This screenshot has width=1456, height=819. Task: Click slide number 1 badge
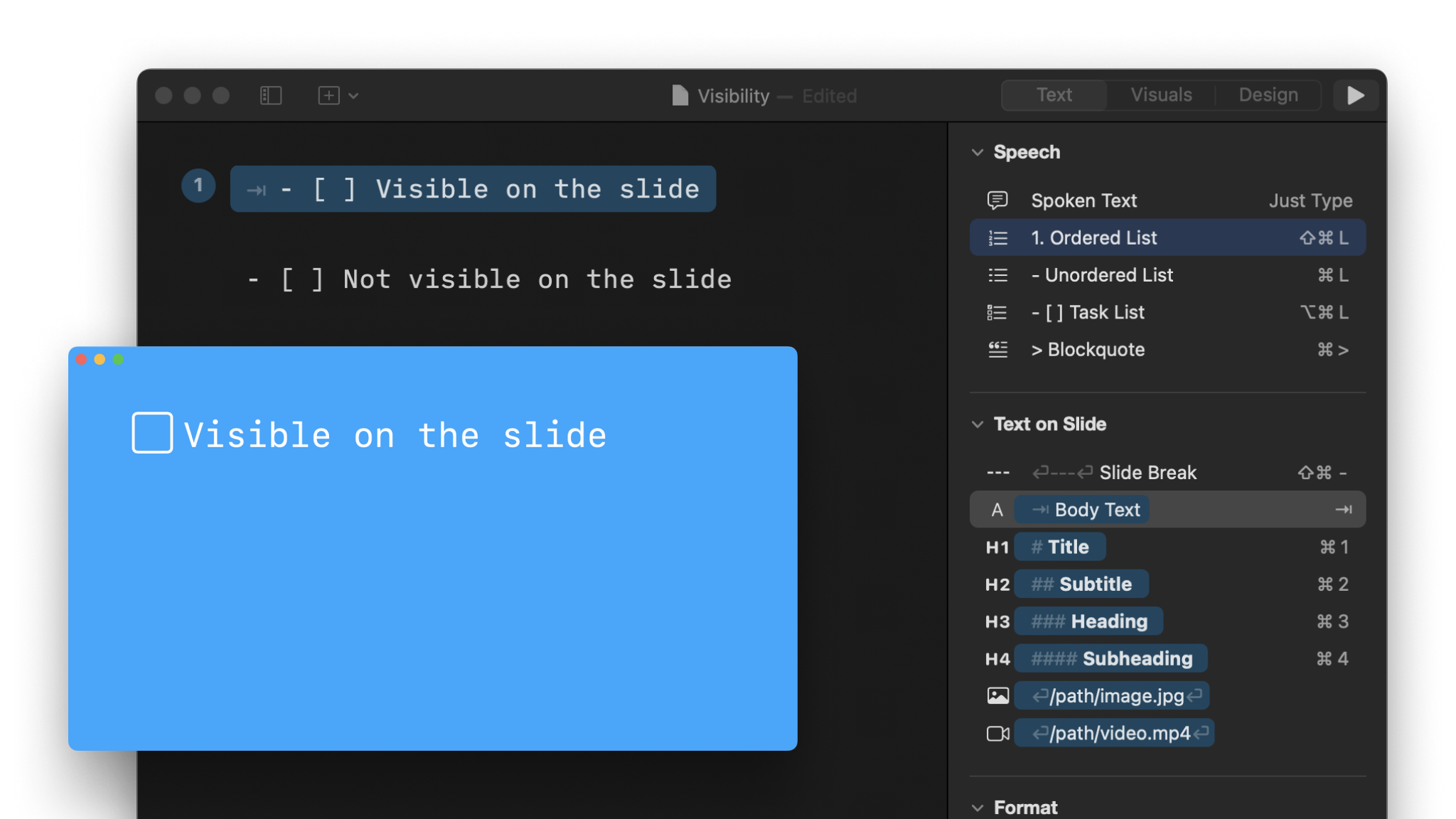[x=198, y=186]
